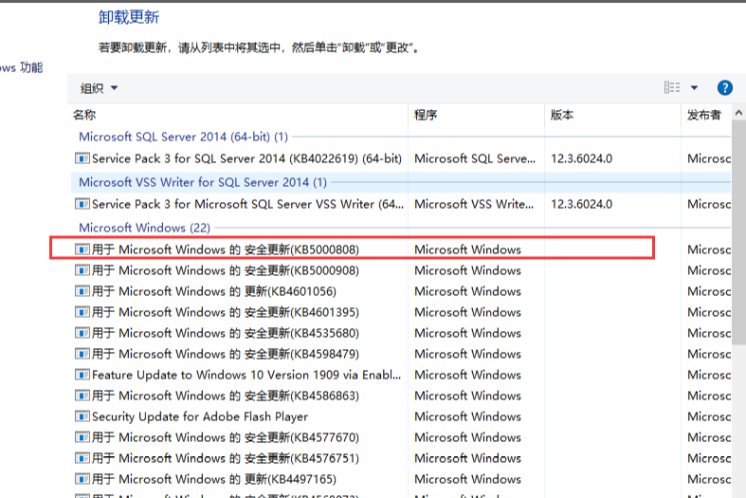Click the icon beside the KB4535680 update
The image size is (746, 498).
(82, 332)
